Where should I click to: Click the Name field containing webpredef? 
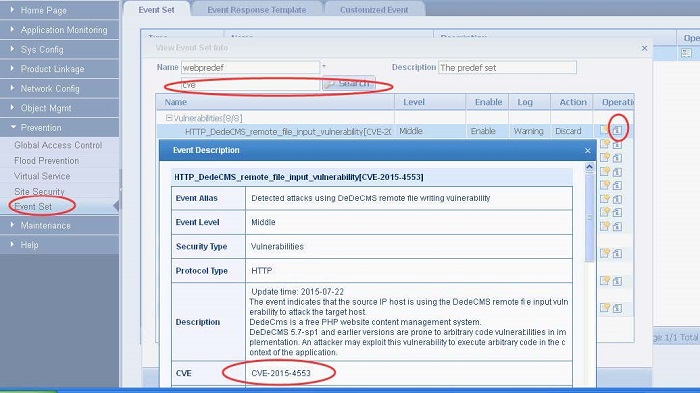pos(250,67)
